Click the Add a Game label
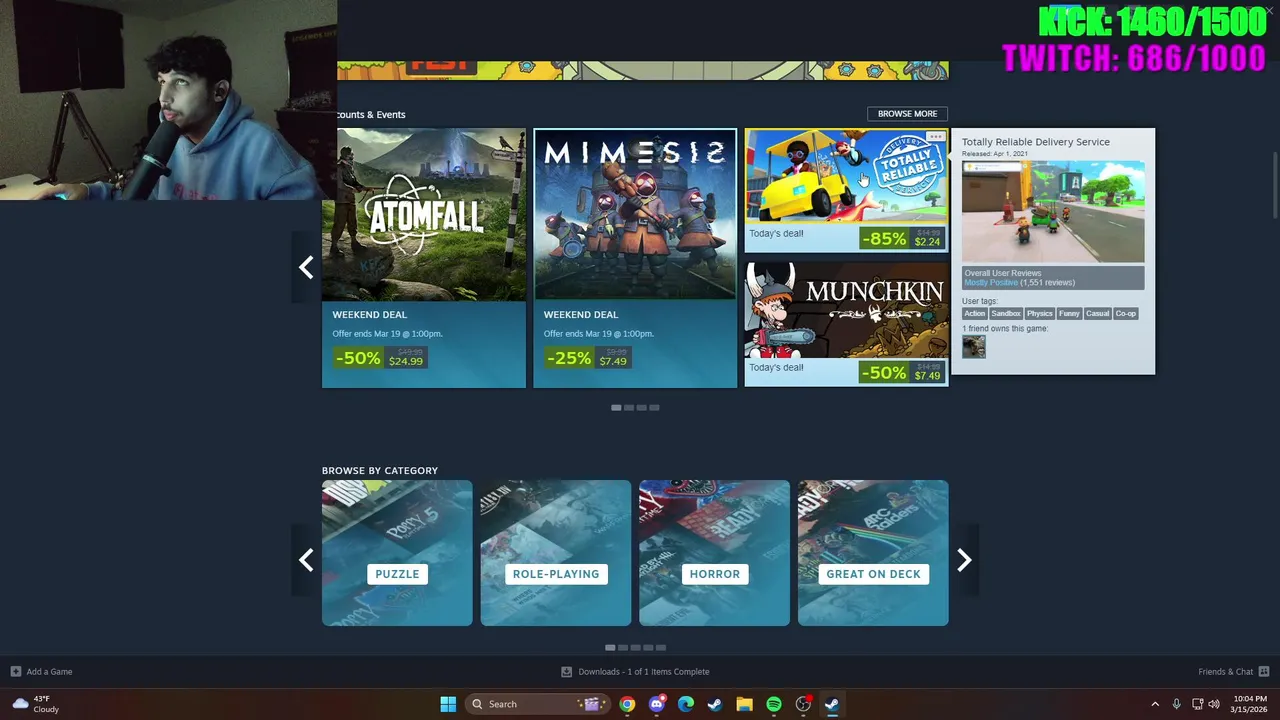Viewport: 1280px width, 720px height. pos(49,672)
